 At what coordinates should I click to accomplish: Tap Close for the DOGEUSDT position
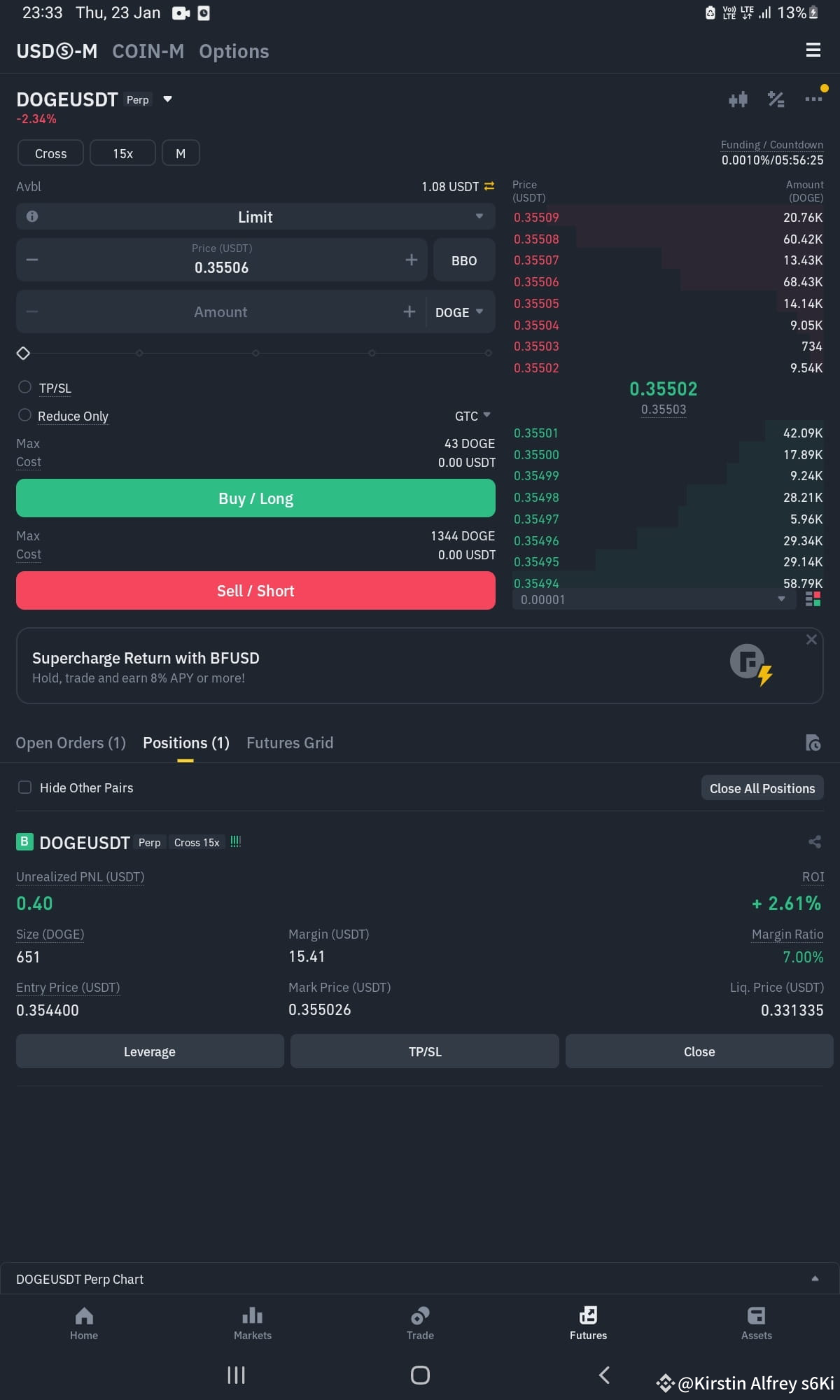[x=699, y=1051]
